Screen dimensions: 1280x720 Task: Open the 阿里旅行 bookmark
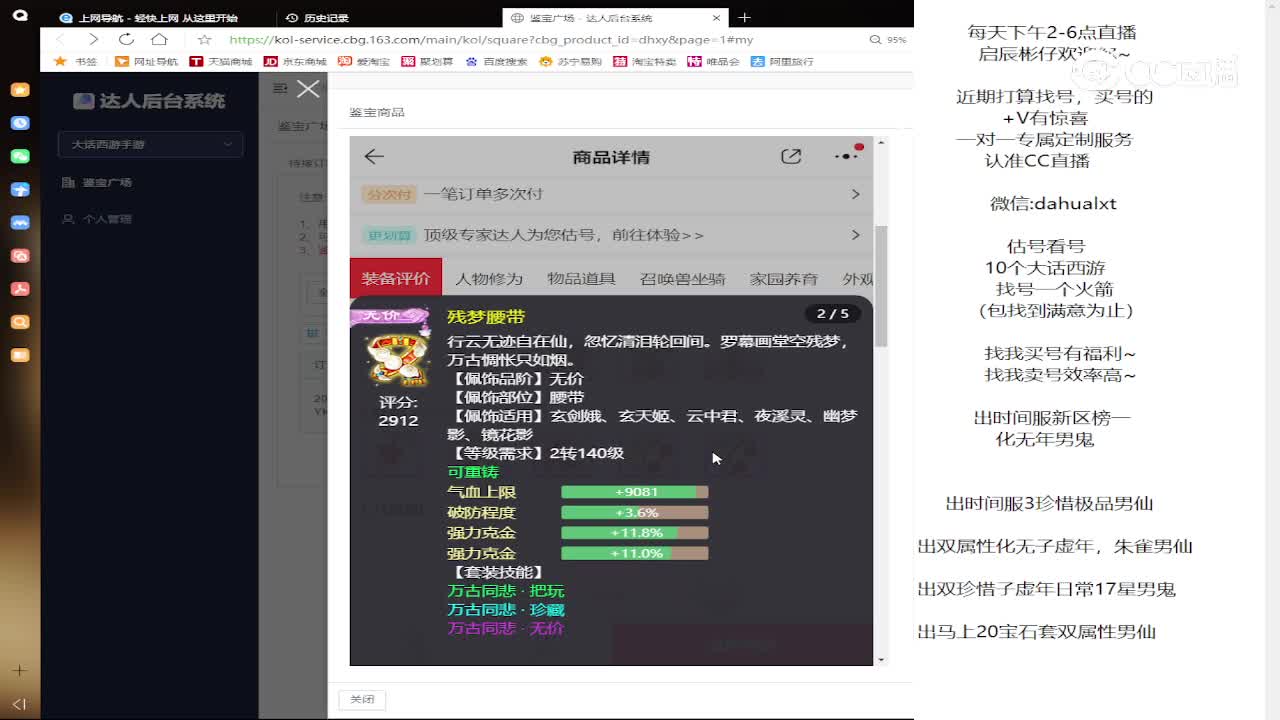pos(783,61)
